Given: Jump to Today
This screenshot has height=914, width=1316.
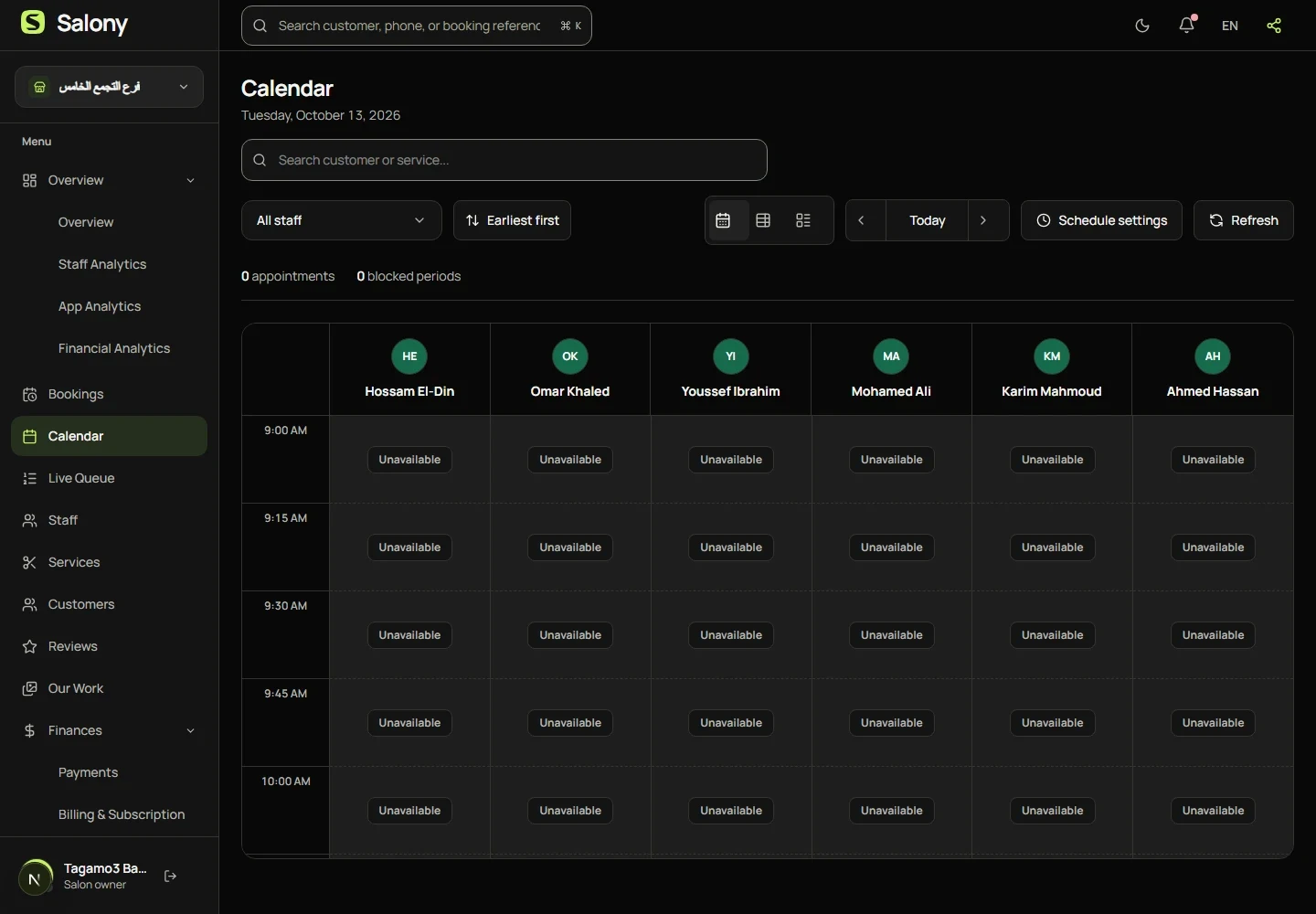Looking at the screenshot, I should pyautogui.click(x=928, y=220).
